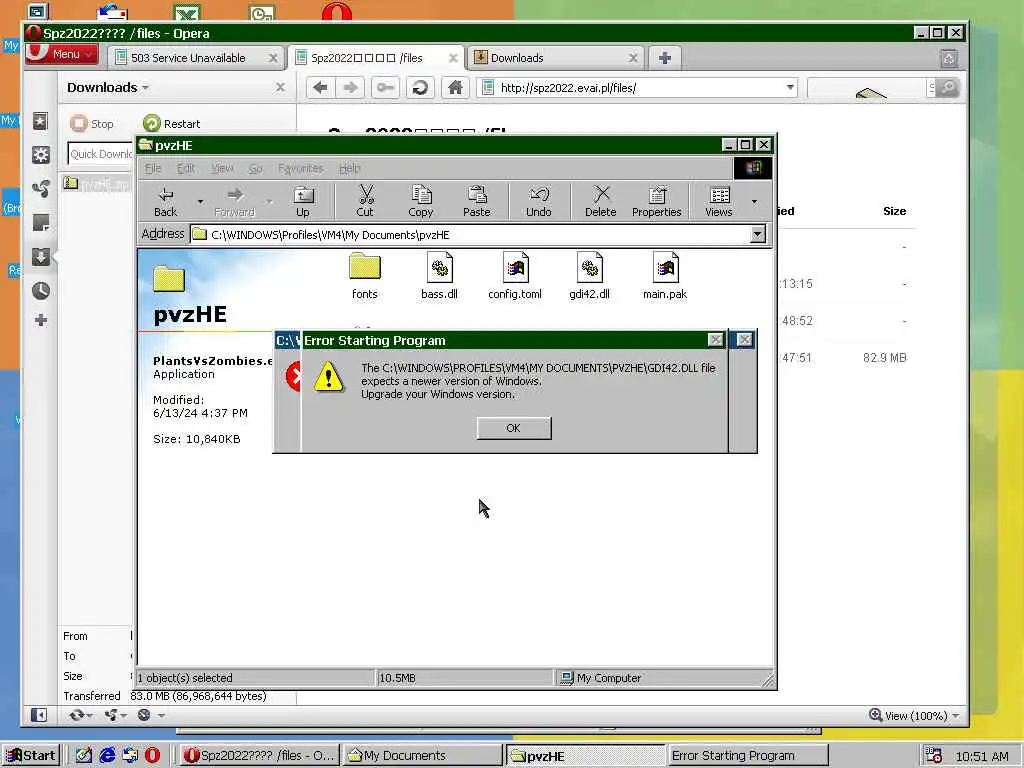Viewport: 1024px width, 768px height.
Task: Click the Opera search magnifier button
Action: [947, 88]
